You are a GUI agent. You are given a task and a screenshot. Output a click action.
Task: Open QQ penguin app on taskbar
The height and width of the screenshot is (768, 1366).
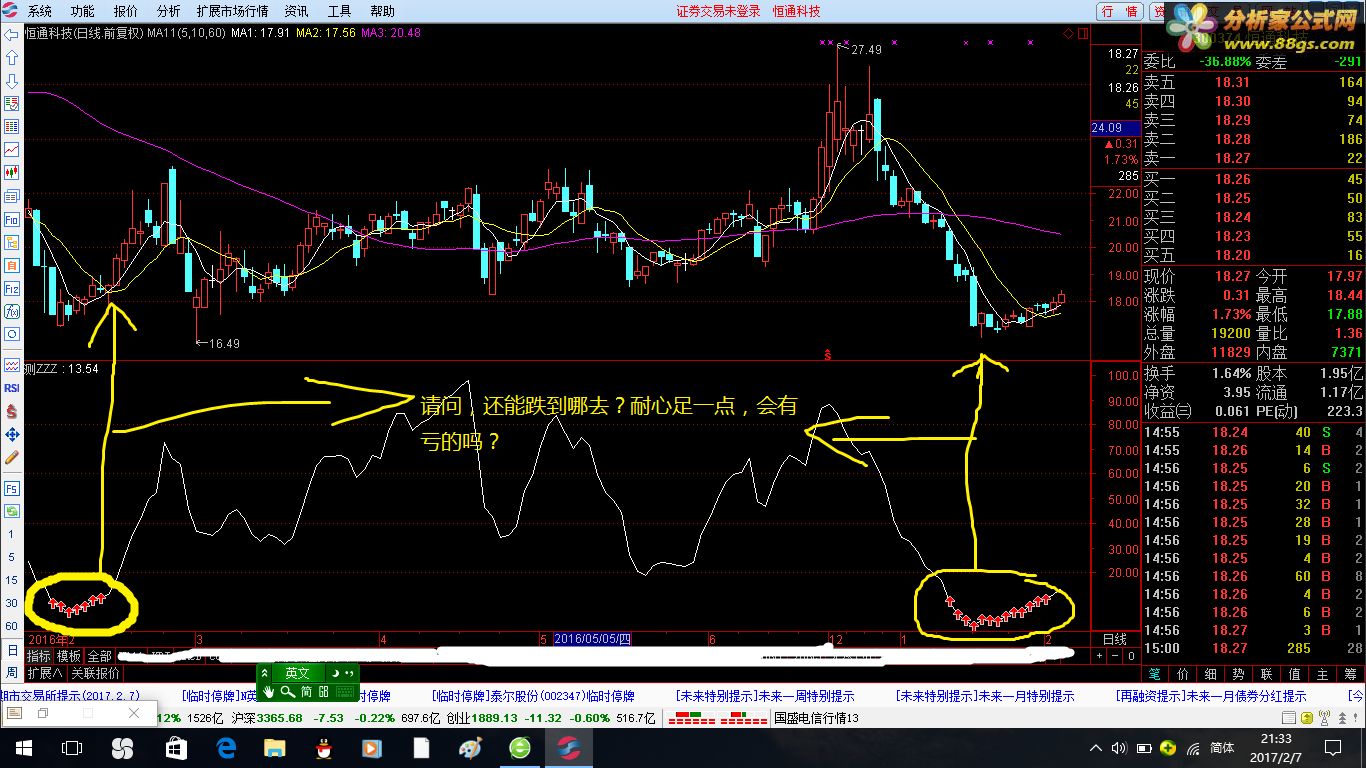tap(322, 748)
